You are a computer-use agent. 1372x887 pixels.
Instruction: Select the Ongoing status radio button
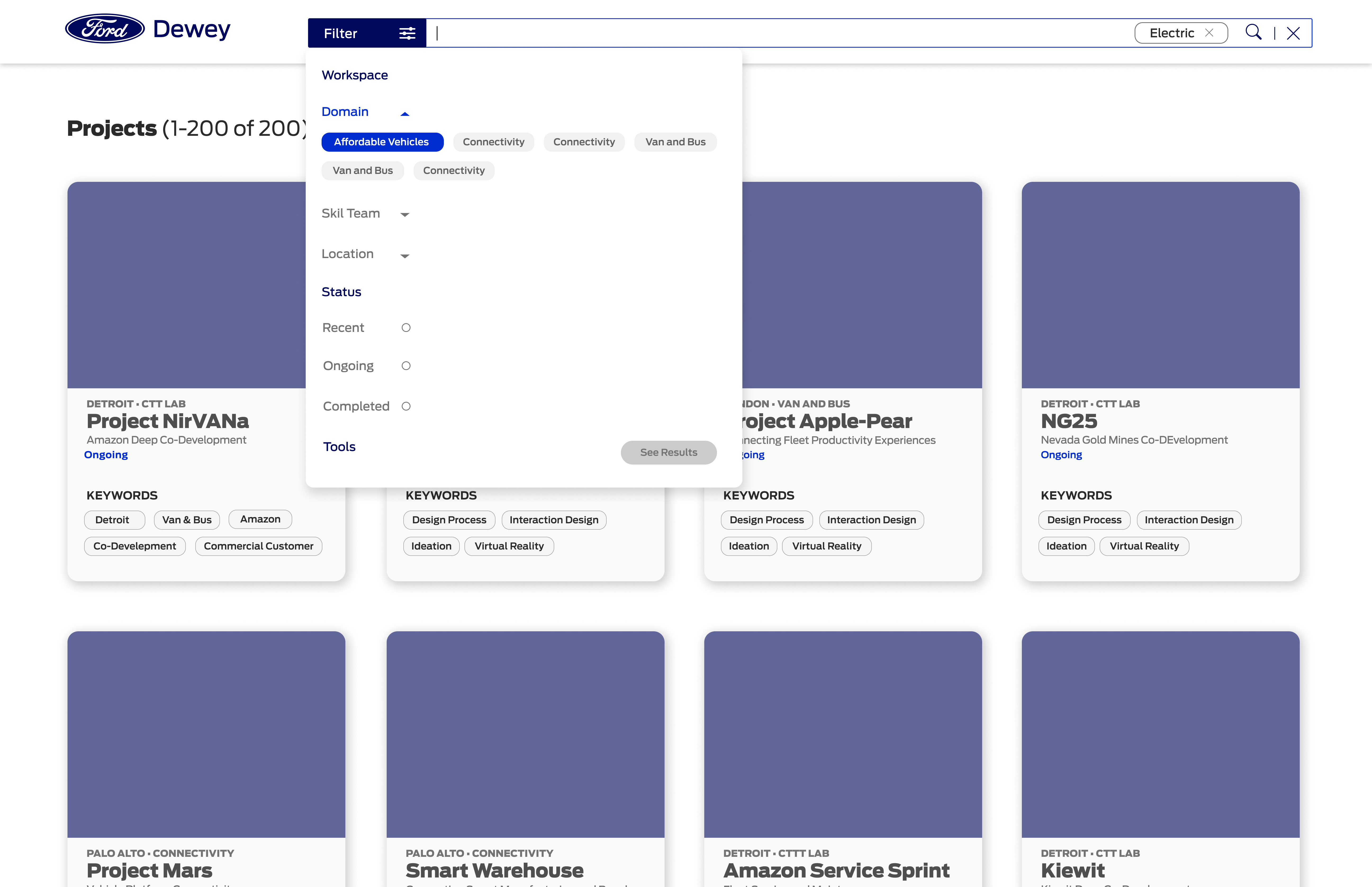[406, 366]
